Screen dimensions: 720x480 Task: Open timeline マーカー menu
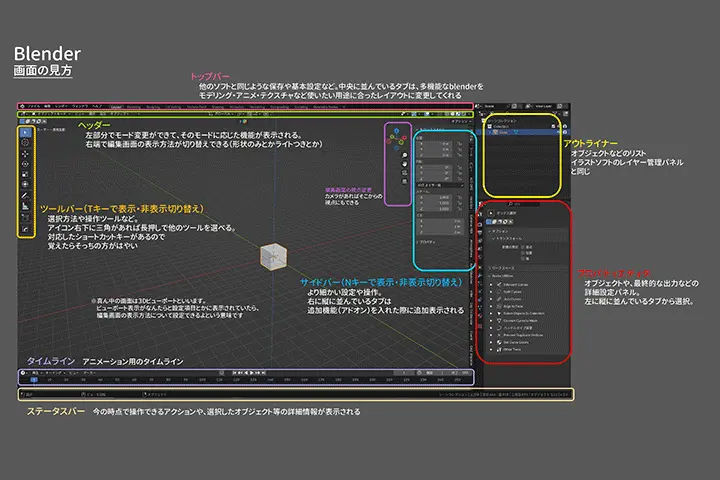pyautogui.click(x=89, y=373)
